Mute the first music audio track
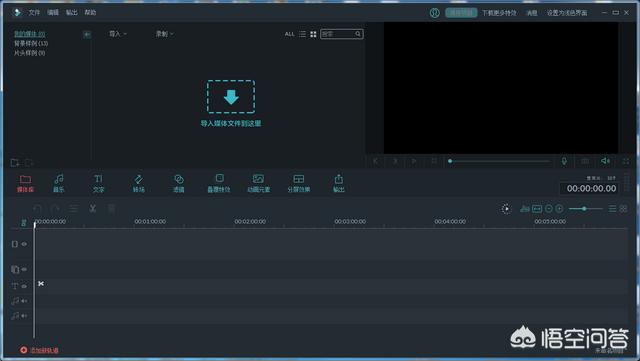This screenshot has height=361, width=640. pyautogui.click(x=24, y=301)
